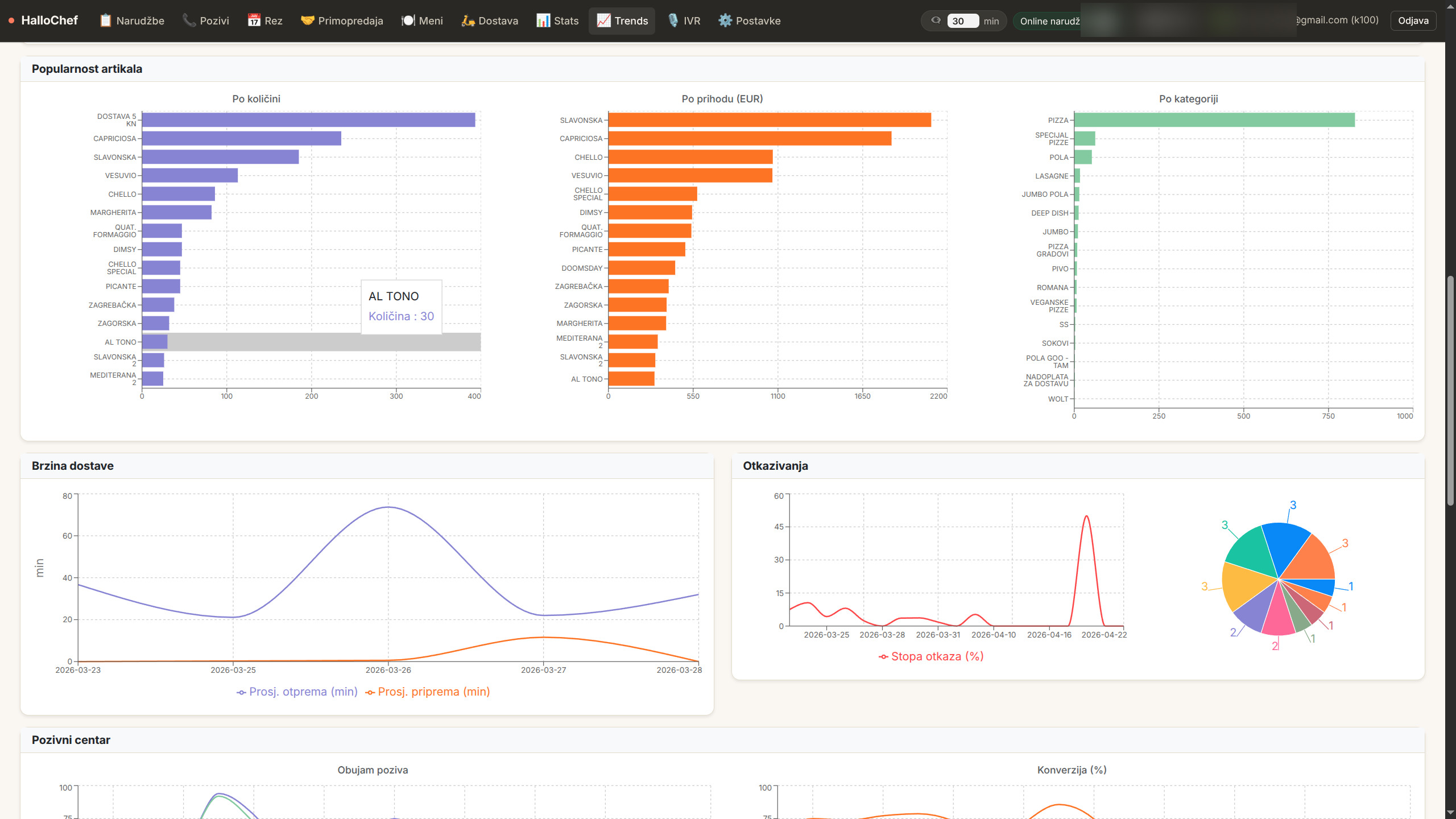Toggle Stopa otkaza legend entry
1456x819 pixels.
pos(931,656)
